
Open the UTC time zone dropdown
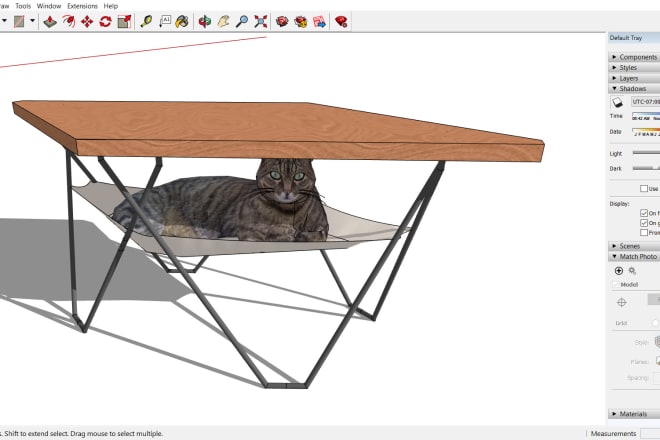tap(645, 102)
